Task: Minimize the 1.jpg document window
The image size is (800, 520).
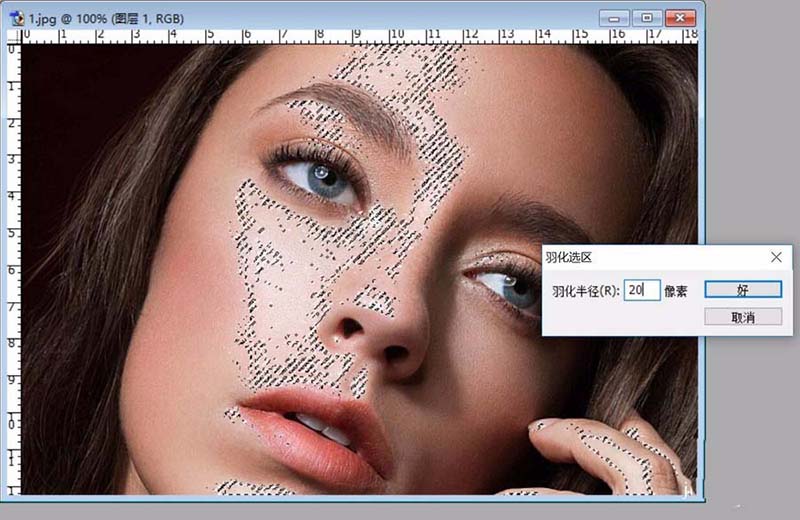Action: coord(615,18)
